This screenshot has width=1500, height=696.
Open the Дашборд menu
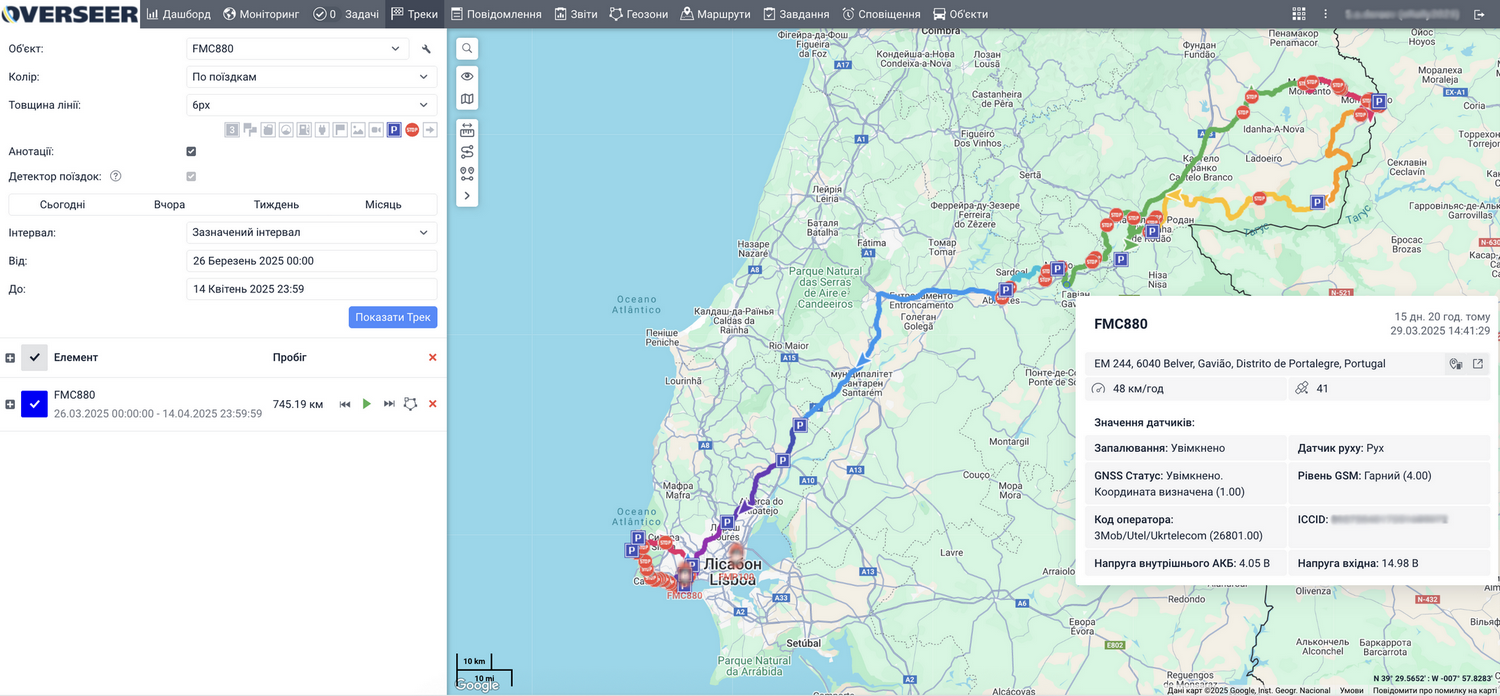[x=179, y=14]
